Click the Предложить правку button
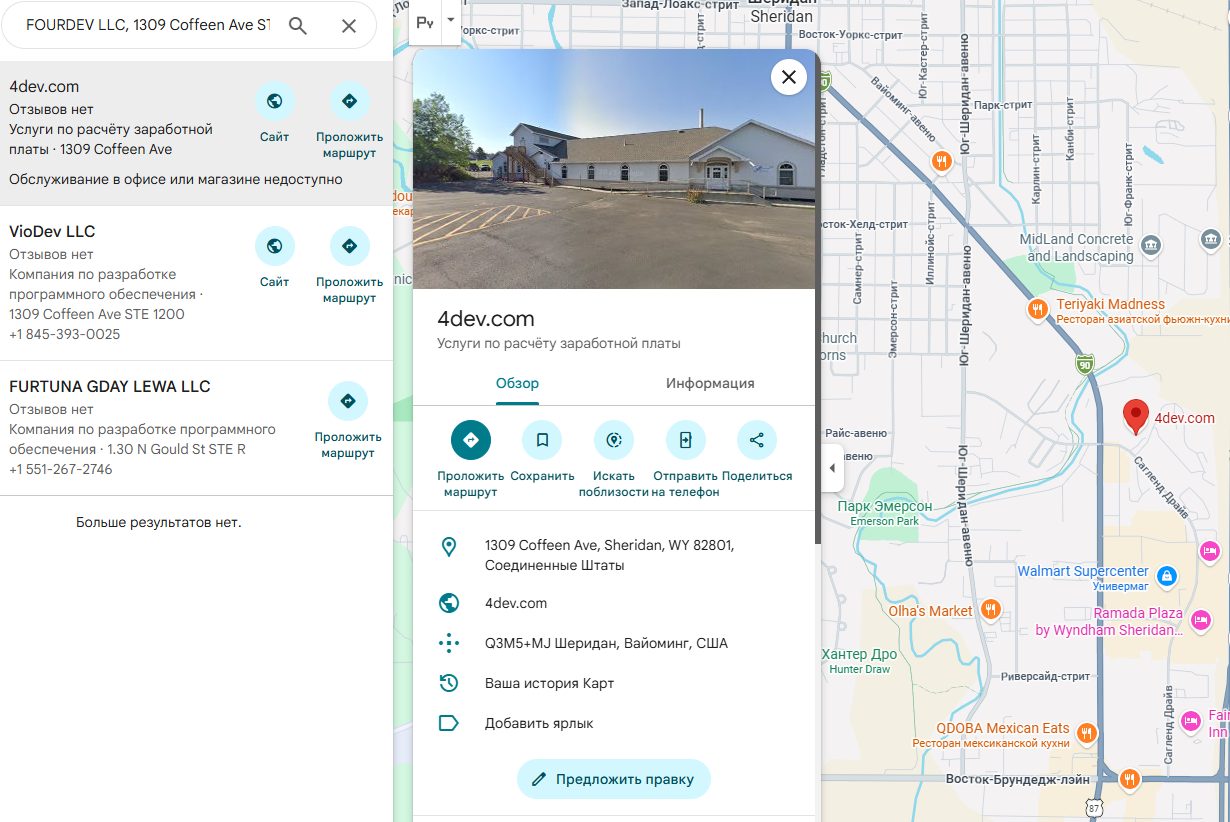Viewport: 1230px width, 822px height. [x=613, y=779]
